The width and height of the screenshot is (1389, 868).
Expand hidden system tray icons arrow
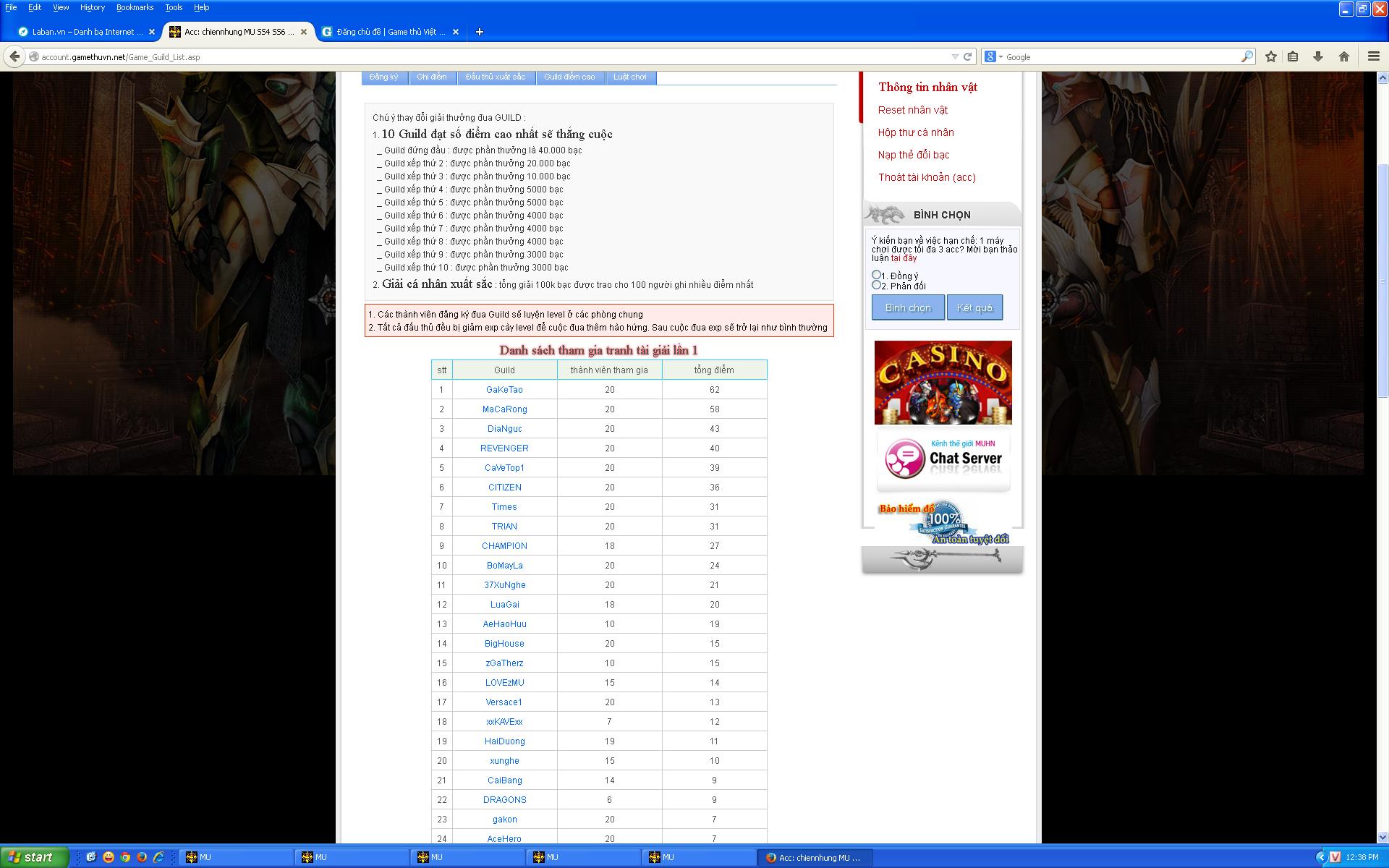1321,857
